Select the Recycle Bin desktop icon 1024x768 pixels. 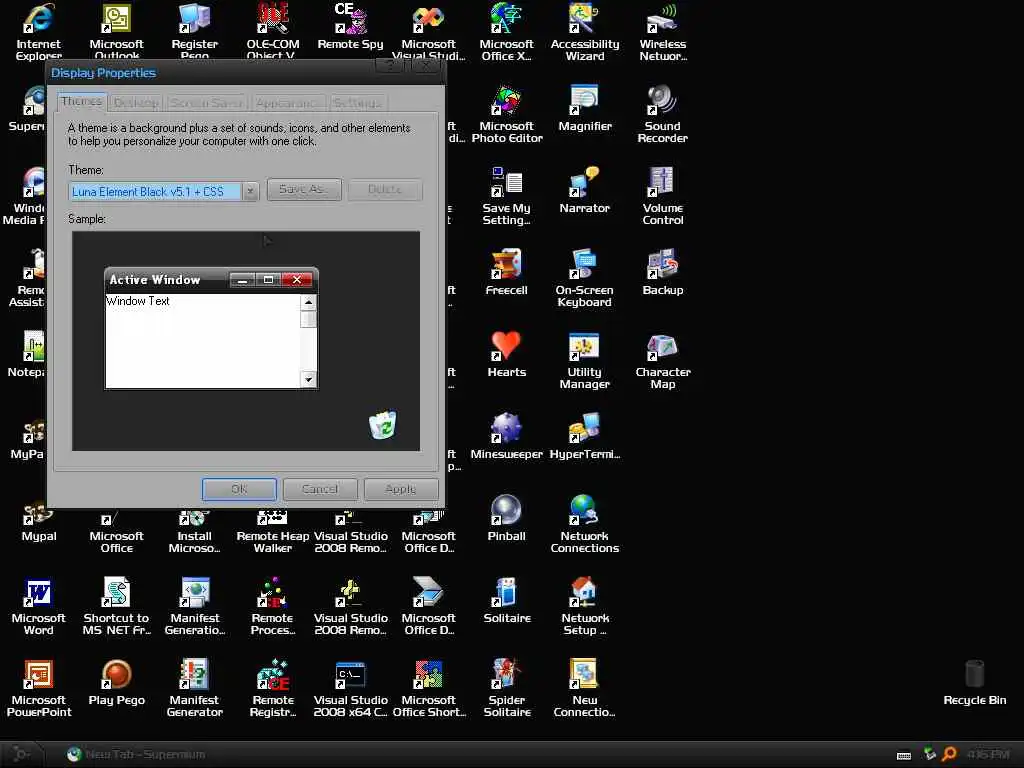point(974,682)
